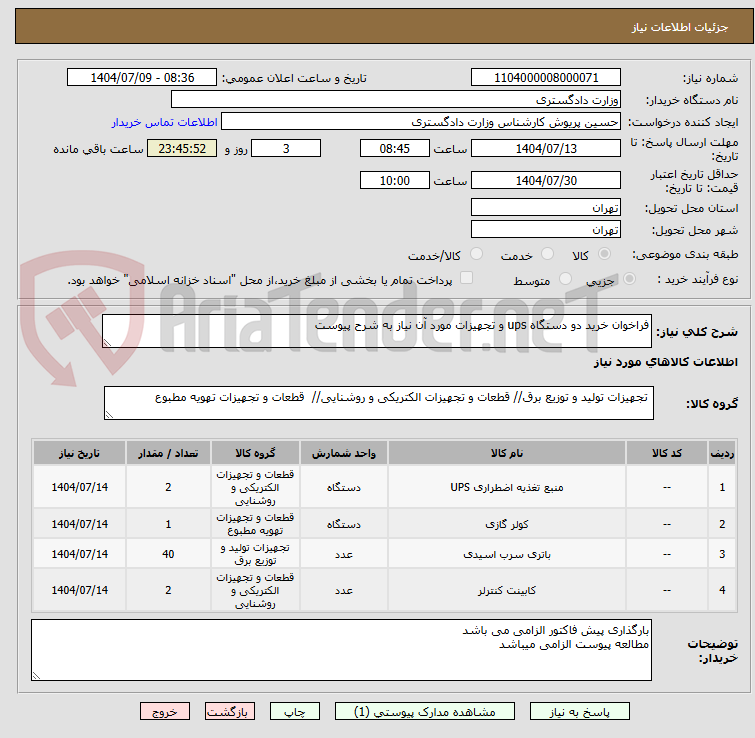
Task: Click the نام کالا column header
Action: [x=507, y=453]
